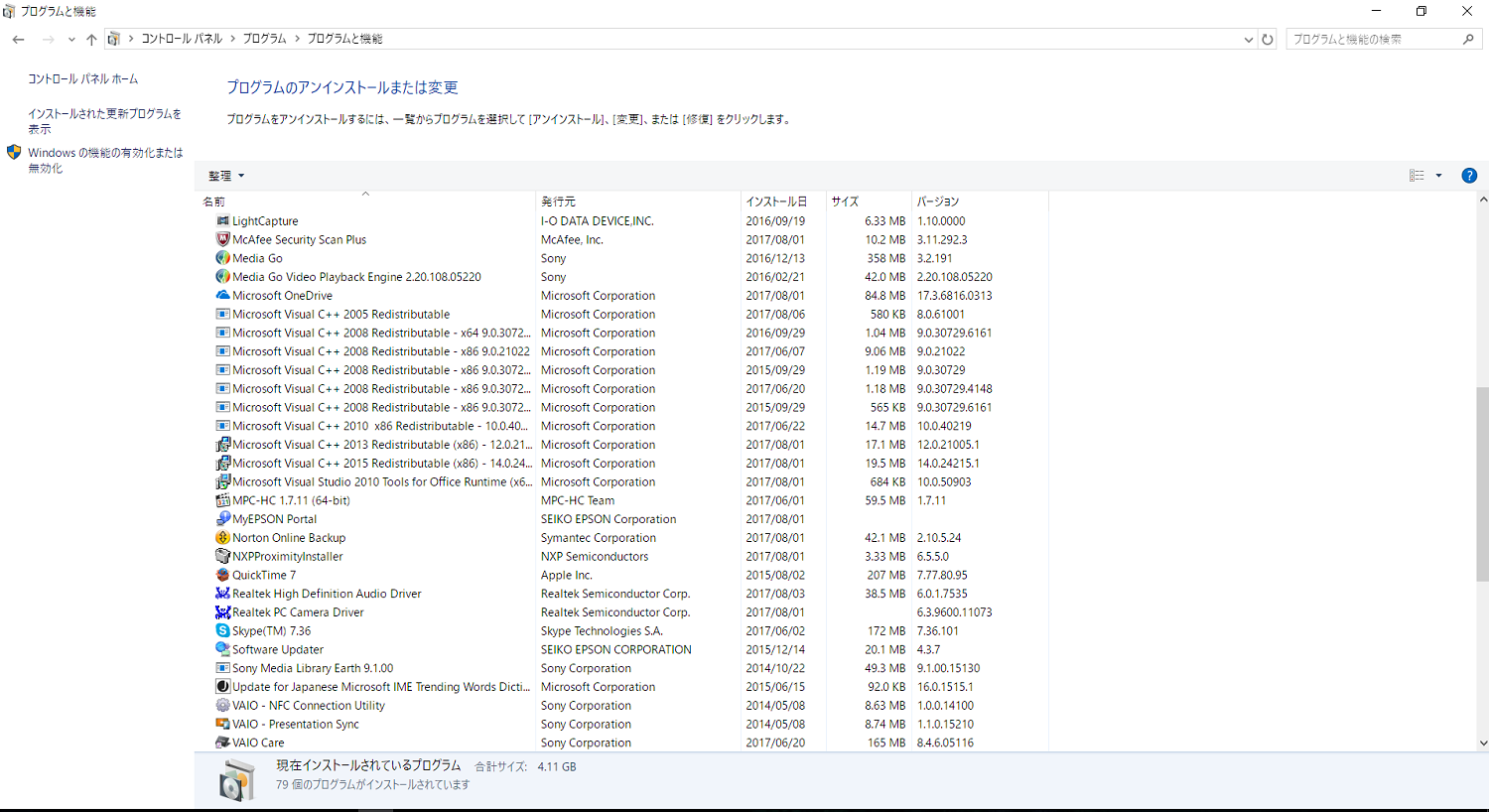Click the vertical scrollbar thumb
This screenshot has height=812, width=1489.
(1482, 483)
